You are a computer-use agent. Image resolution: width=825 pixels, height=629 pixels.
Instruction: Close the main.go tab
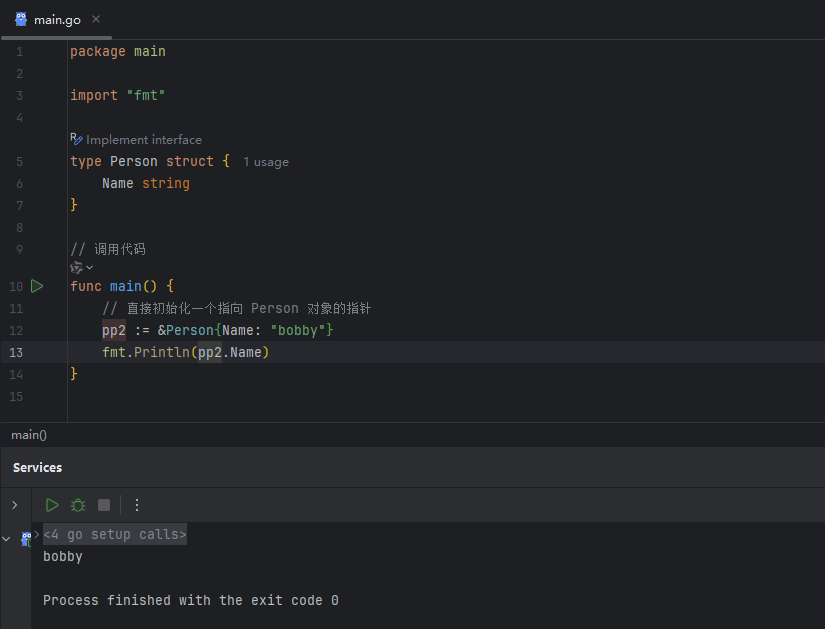click(96, 19)
